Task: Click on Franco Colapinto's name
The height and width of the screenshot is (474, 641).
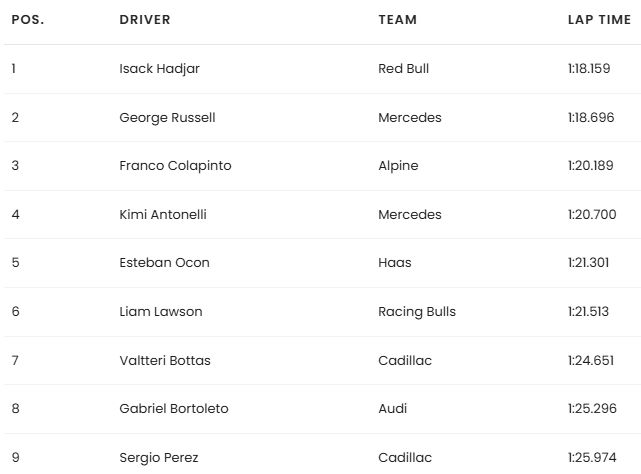Action: pos(175,166)
